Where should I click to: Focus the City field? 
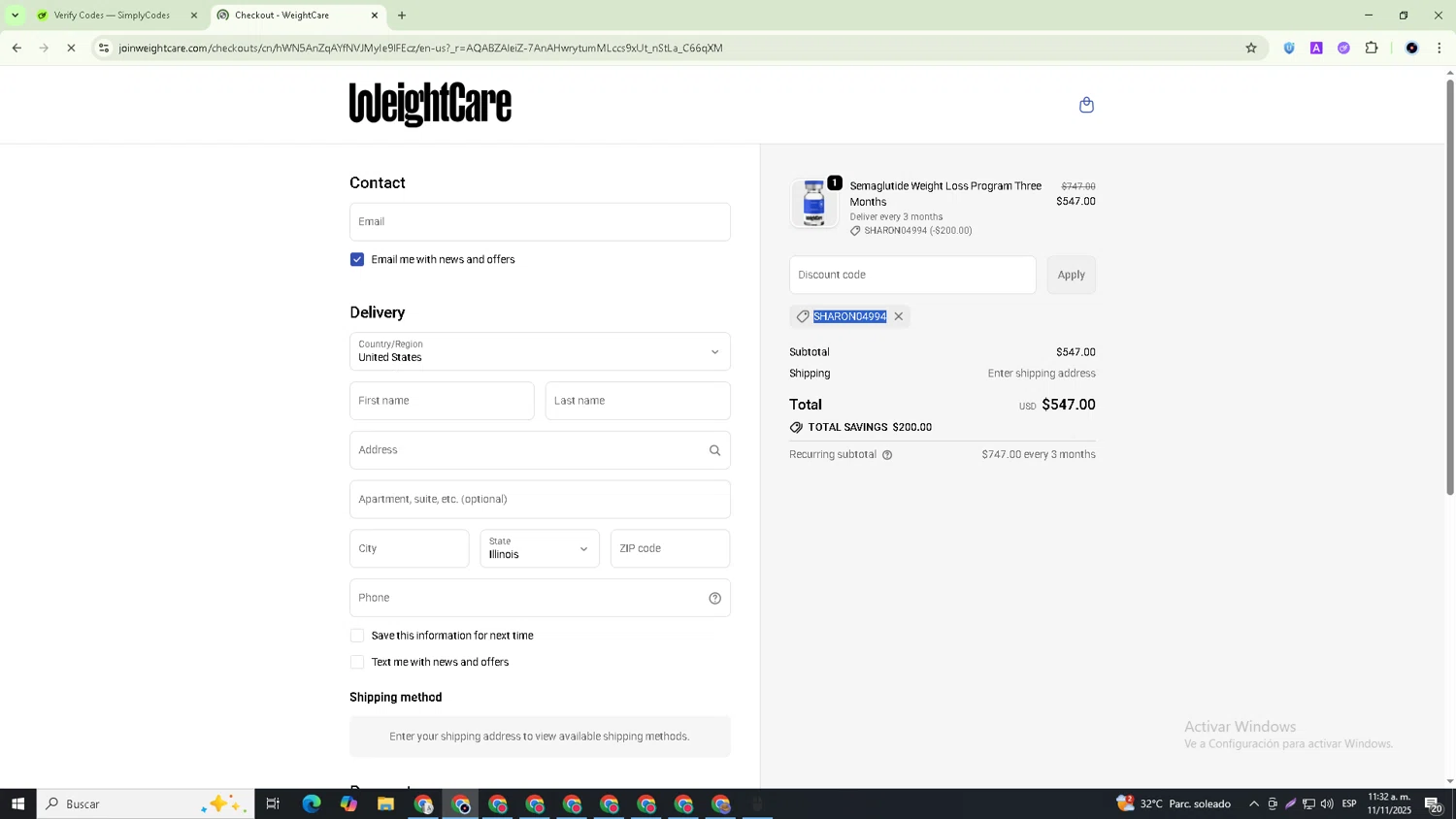click(x=409, y=549)
